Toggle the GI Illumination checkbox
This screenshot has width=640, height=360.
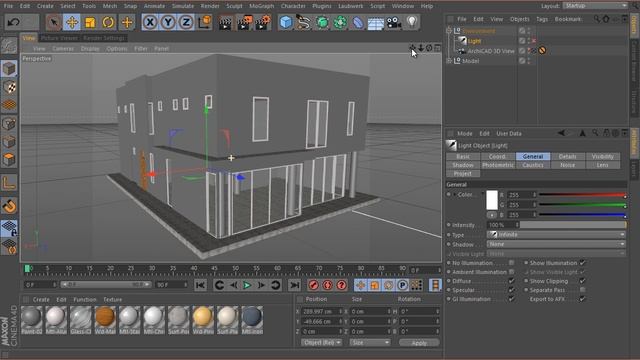(511, 299)
